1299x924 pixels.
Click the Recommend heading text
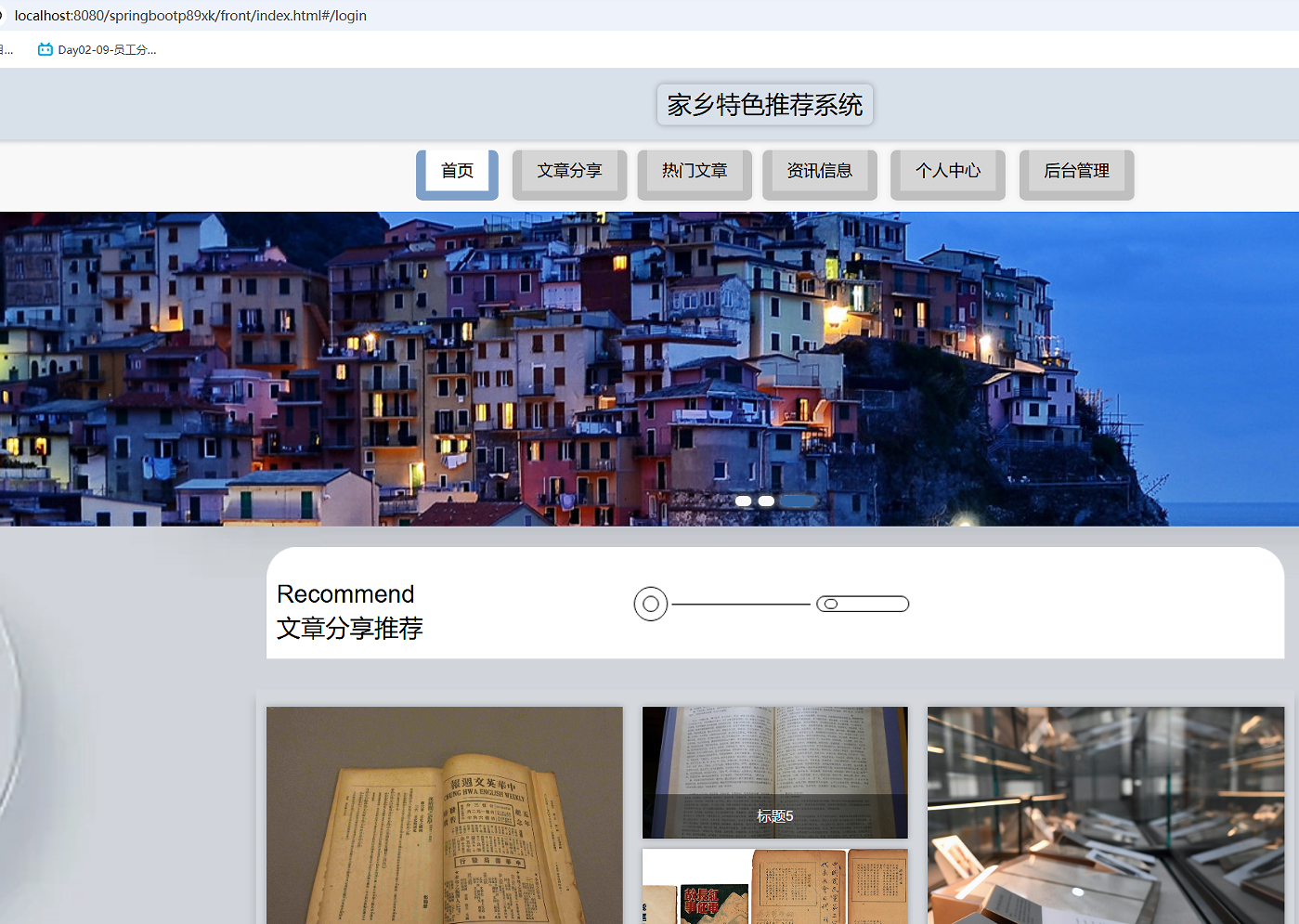point(345,594)
